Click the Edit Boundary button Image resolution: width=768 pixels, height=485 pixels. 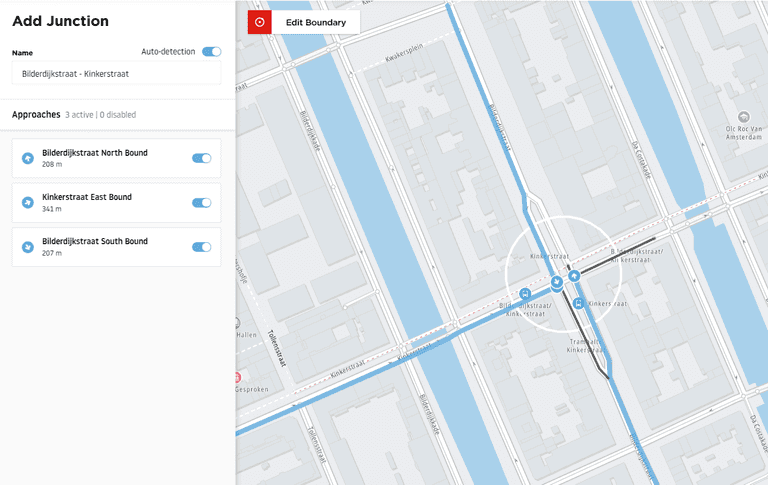click(315, 22)
